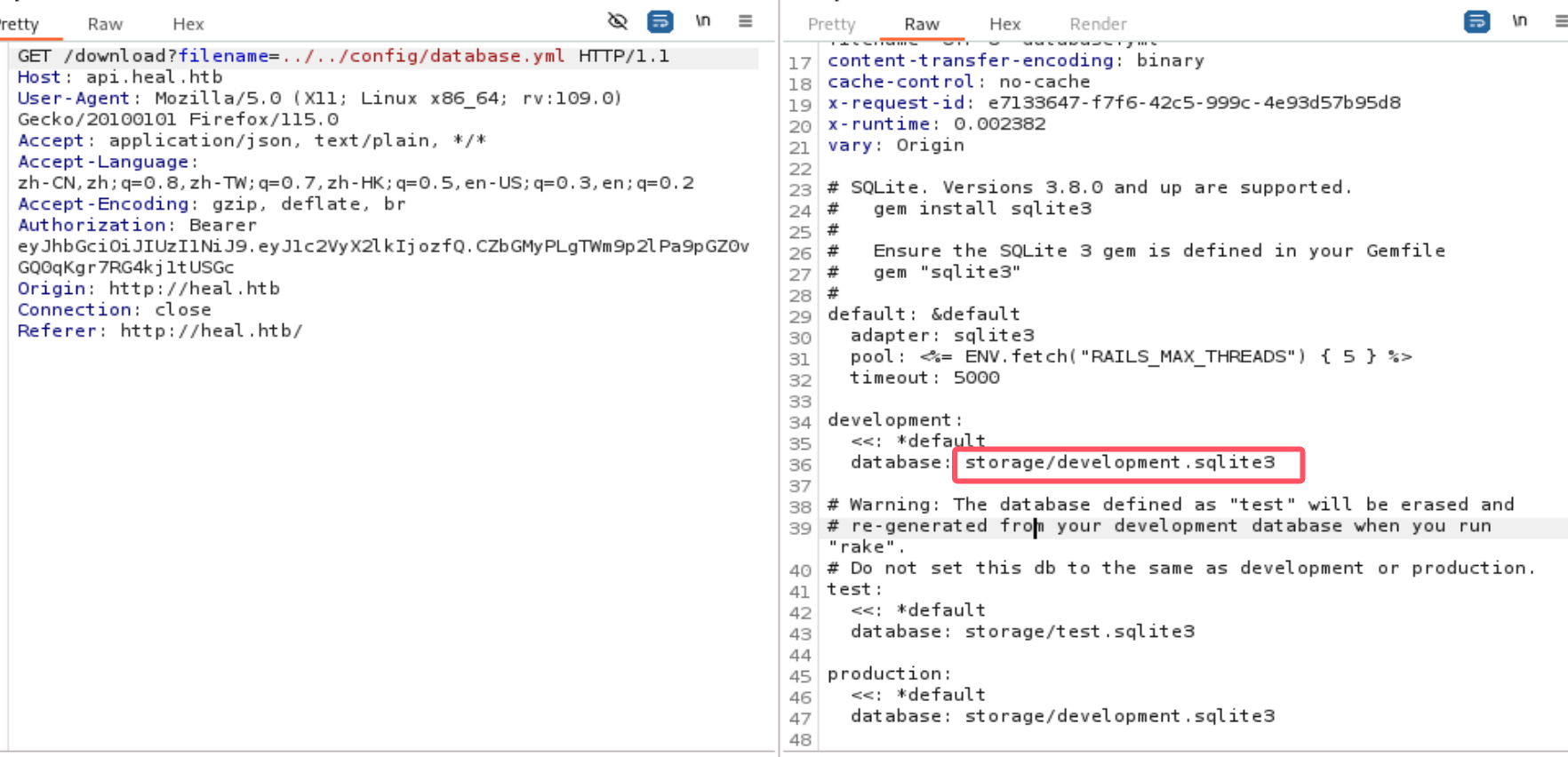Image resolution: width=1568 pixels, height=757 pixels.
Task: Click line 47 production database path
Action: [1120, 716]
